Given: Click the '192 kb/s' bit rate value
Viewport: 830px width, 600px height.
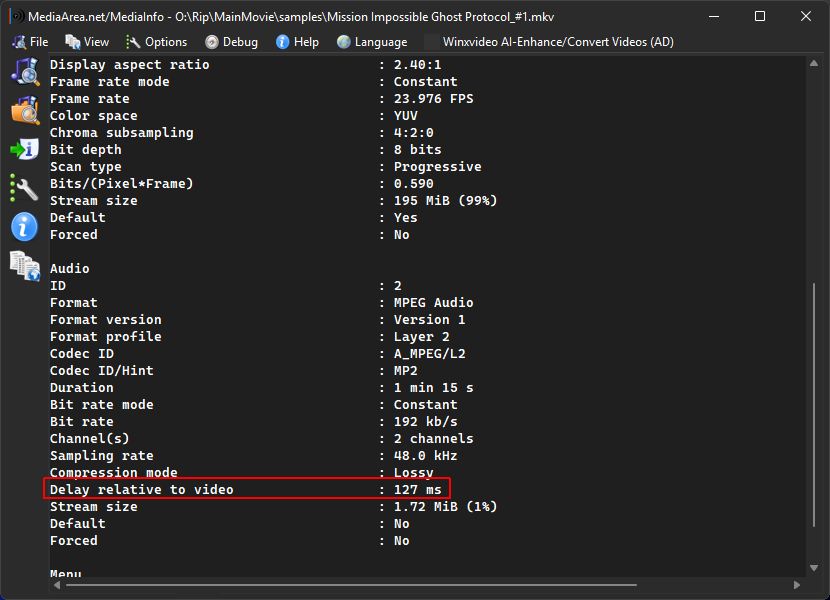Looking at the screenshot, I should 426,422.
